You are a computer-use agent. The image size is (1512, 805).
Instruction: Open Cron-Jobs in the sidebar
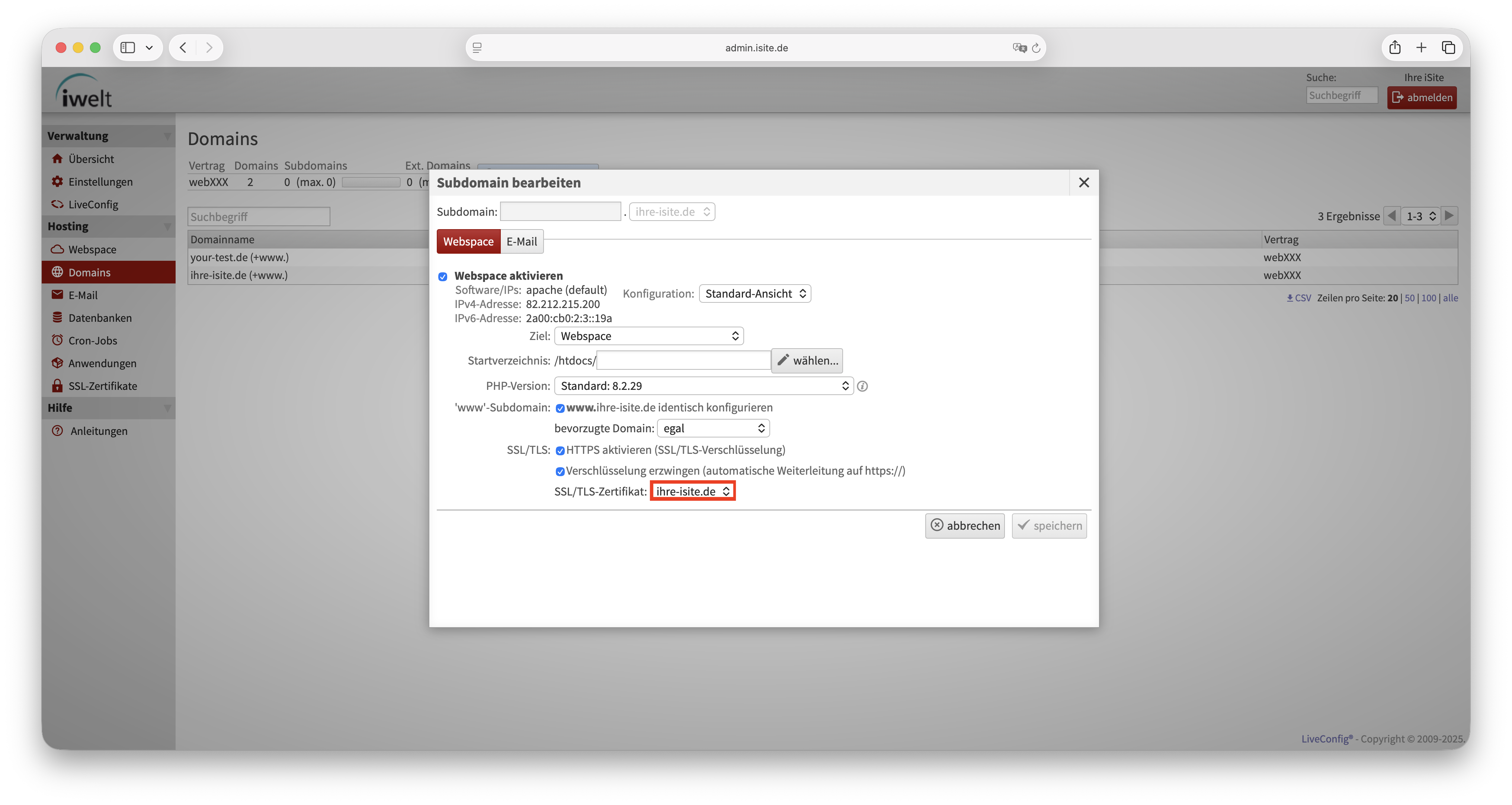tap(92, 341)
